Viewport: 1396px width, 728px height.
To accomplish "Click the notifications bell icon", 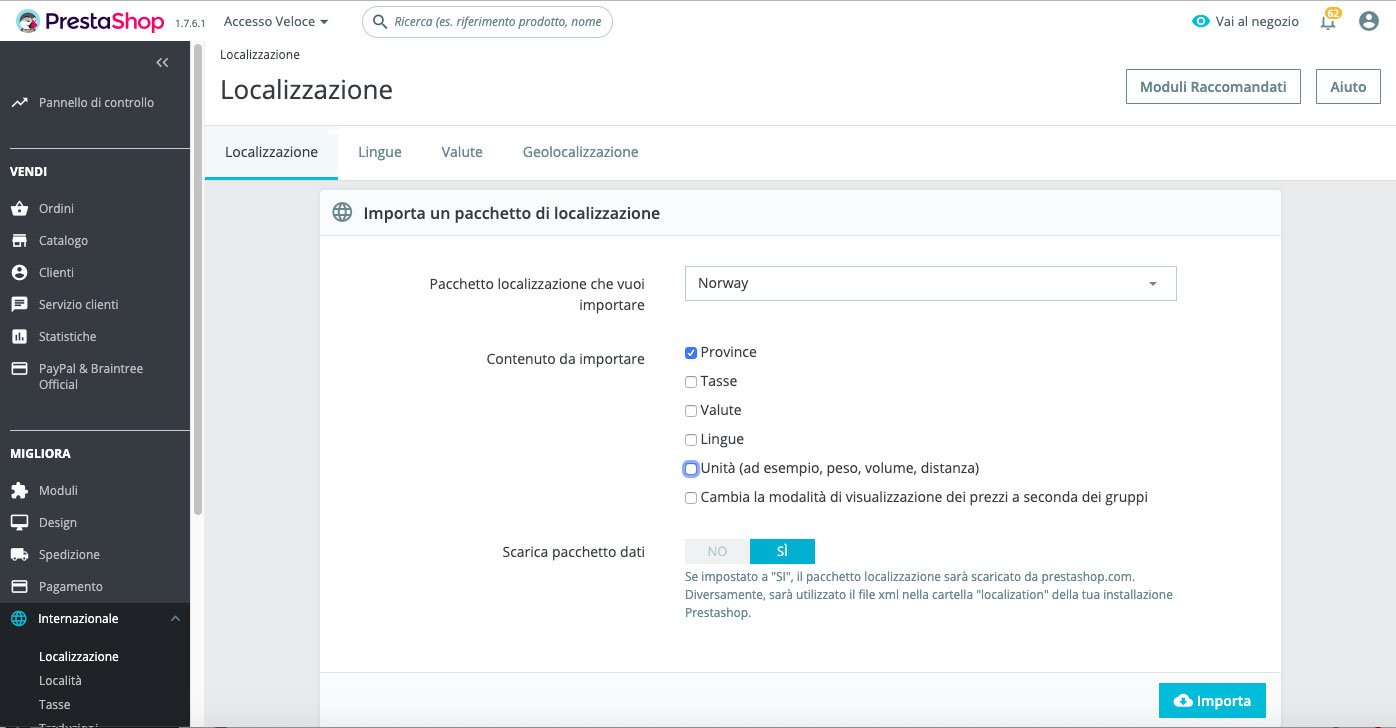I will coord(1328,22).
